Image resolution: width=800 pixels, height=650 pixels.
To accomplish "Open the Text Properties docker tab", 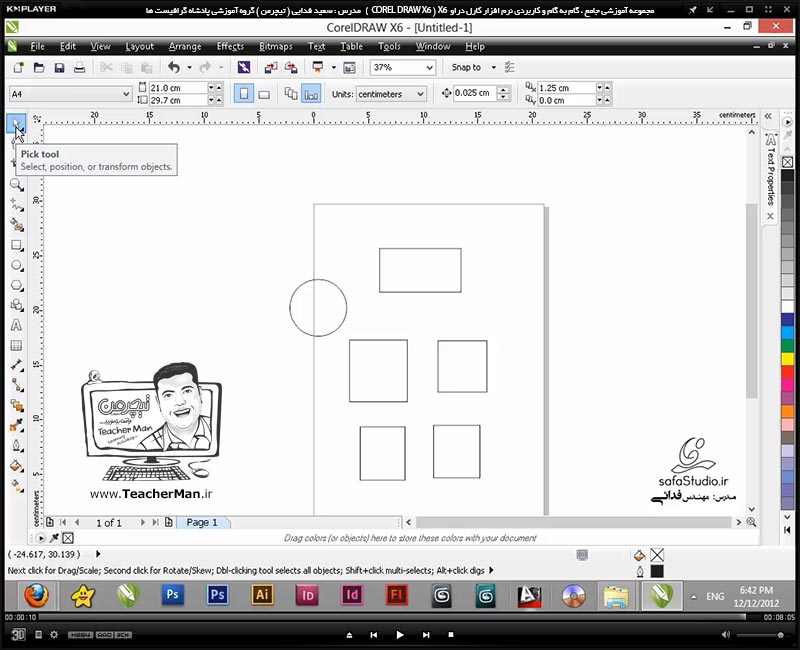I will coord(770,168).
